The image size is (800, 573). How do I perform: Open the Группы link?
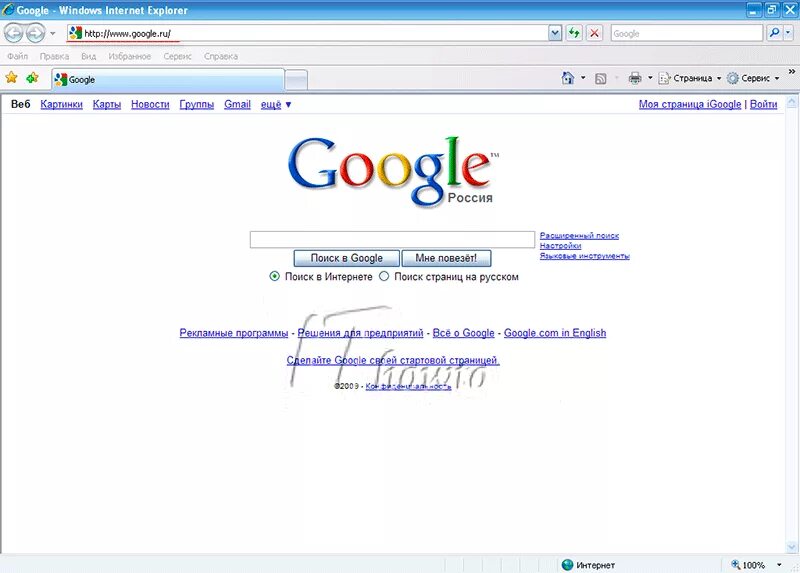coord(196,104)
